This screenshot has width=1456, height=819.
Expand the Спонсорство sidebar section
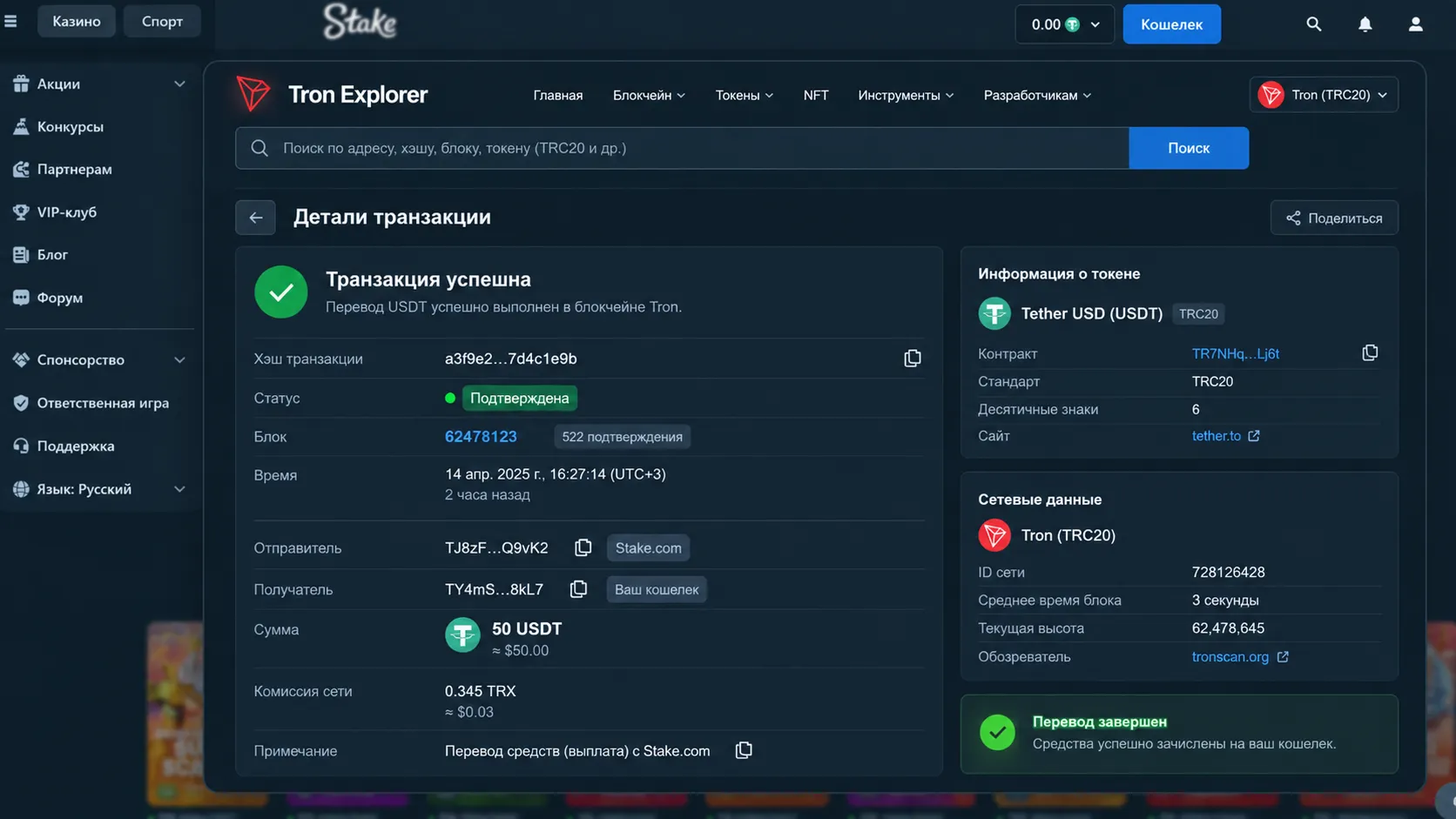(x=179, y=359)
